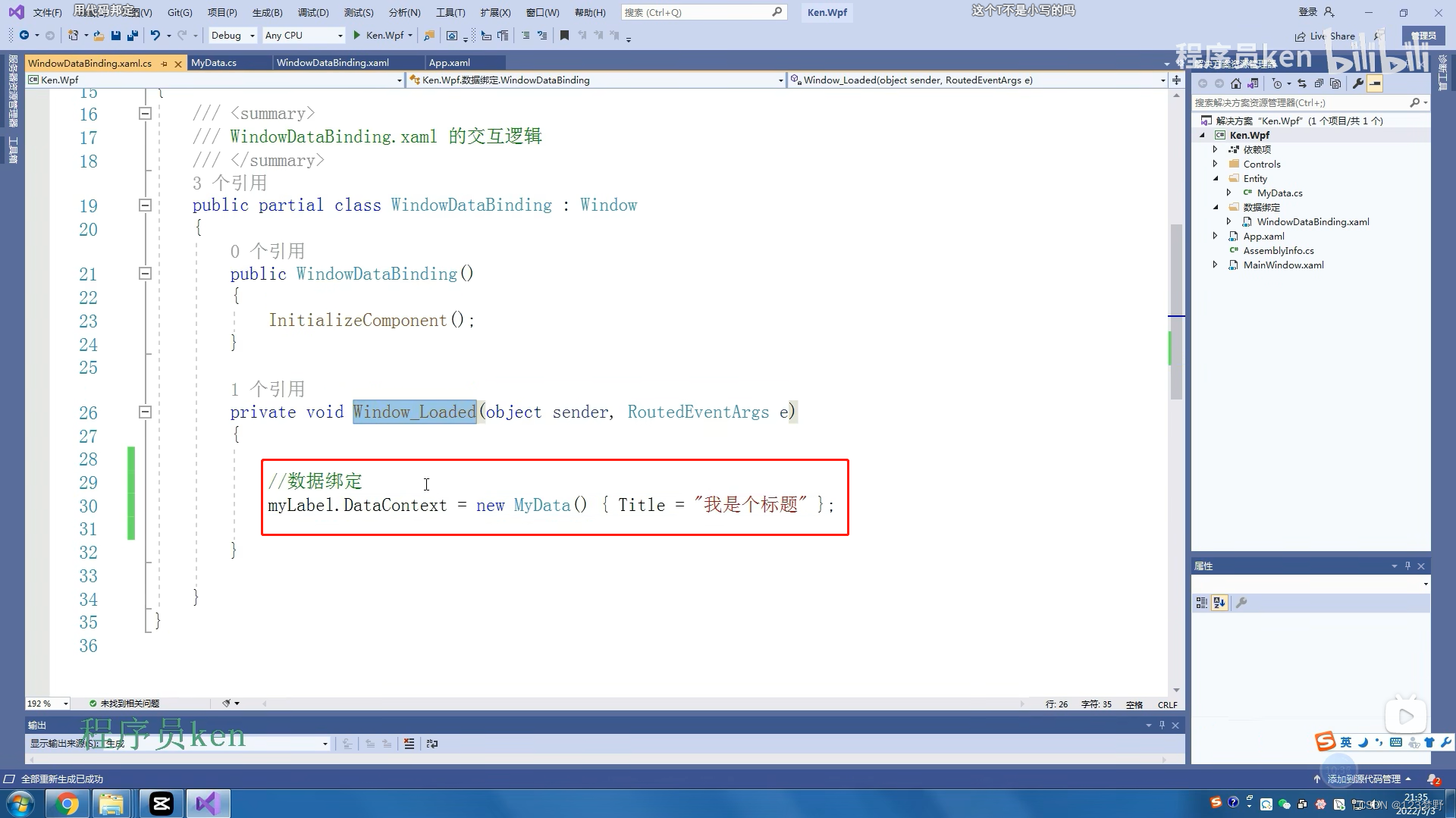
Task: Switch Properties panel to alphabetical sorting
Action: (1219, 603)
